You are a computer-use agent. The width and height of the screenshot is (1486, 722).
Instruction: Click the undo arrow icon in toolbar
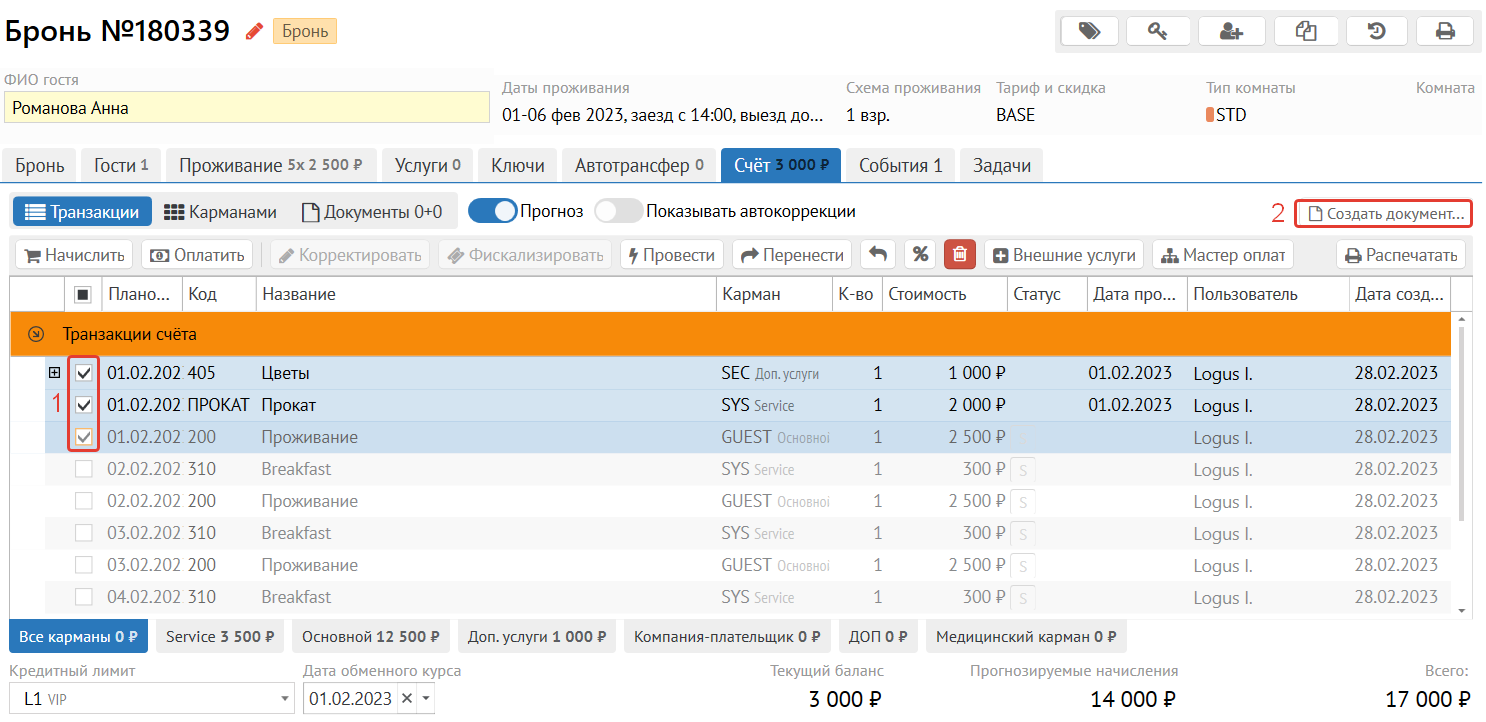(877, 255)
